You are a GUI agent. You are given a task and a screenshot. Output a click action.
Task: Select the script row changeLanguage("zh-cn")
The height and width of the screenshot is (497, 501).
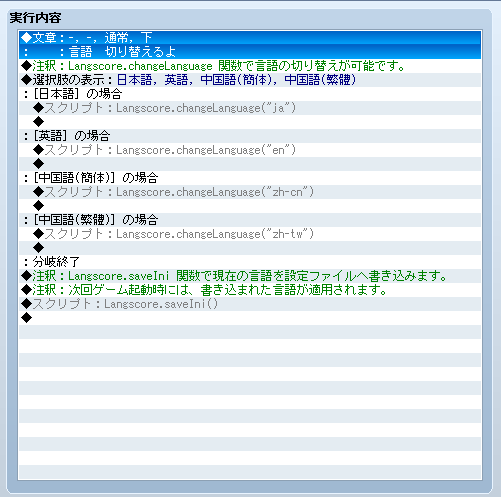[250, 192]
